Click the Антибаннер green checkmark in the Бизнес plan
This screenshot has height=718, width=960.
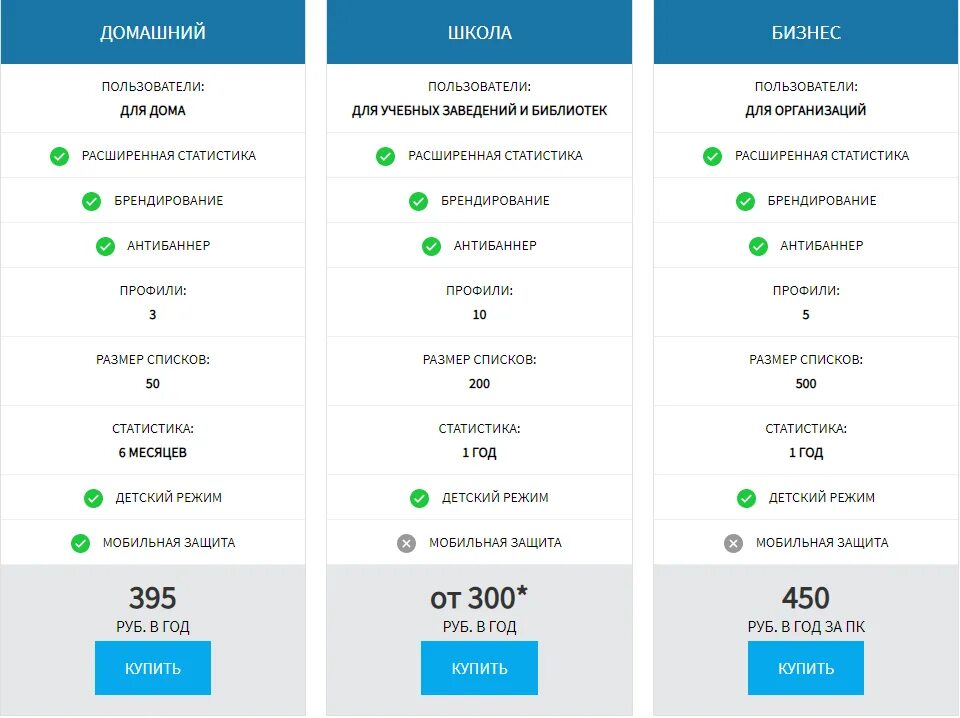(x=758, y=247)
